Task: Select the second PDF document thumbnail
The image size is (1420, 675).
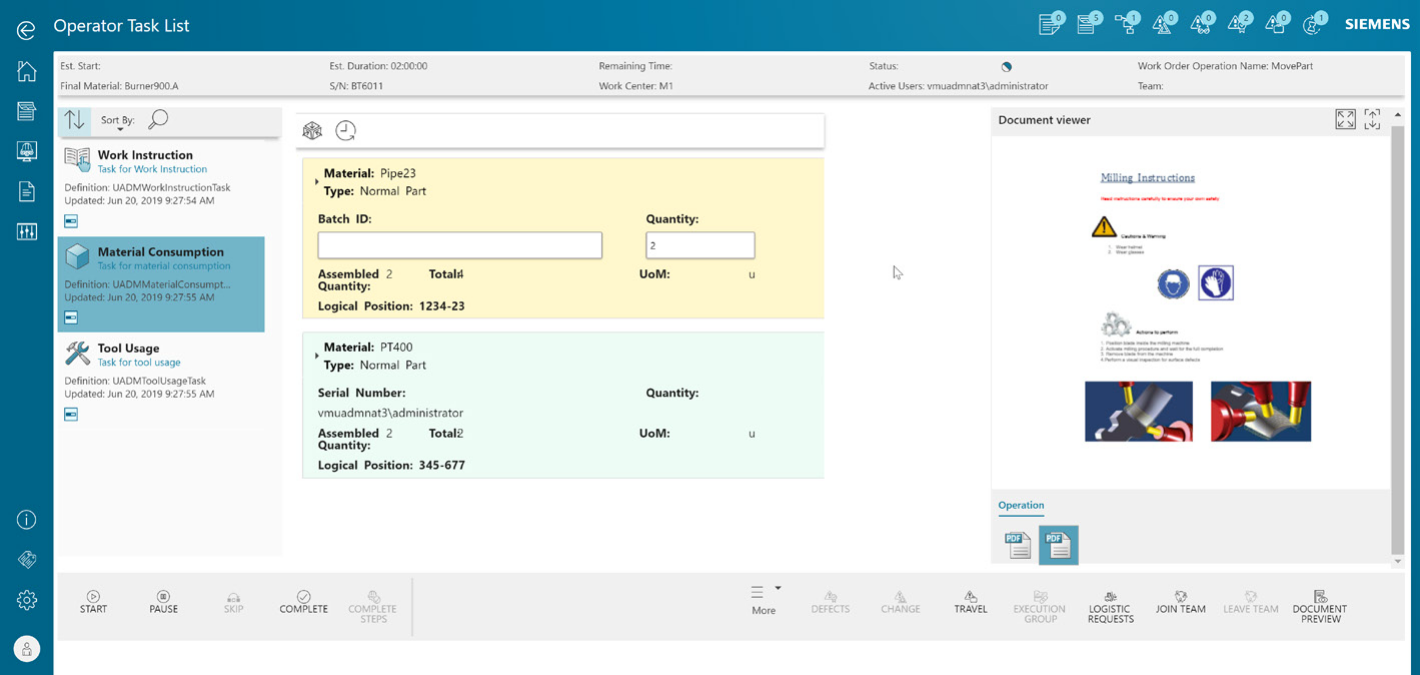Action: pyautogui.click(x=1058, y=545)
